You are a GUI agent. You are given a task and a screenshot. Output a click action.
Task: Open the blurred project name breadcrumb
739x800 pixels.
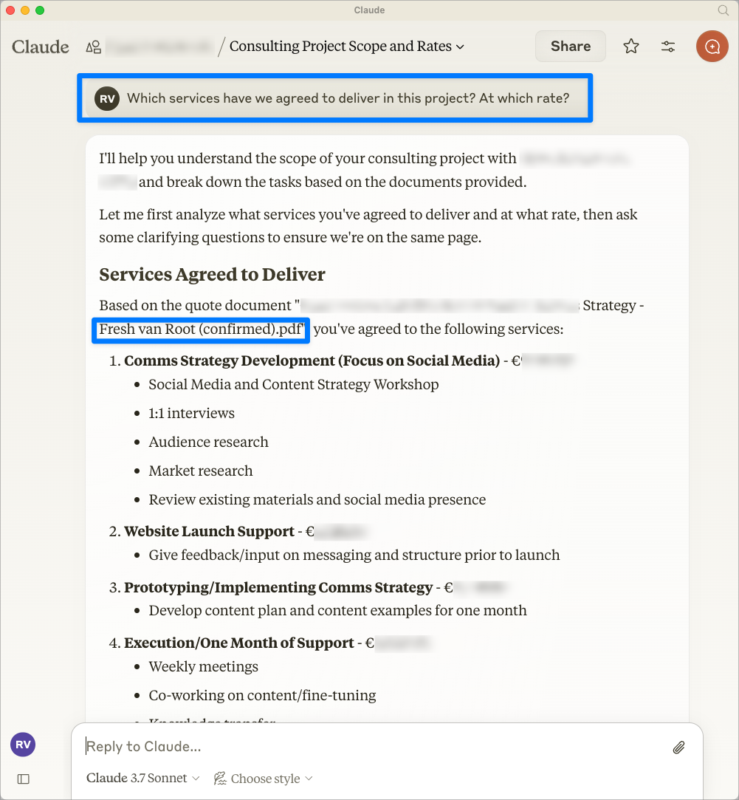pos(161,46)
